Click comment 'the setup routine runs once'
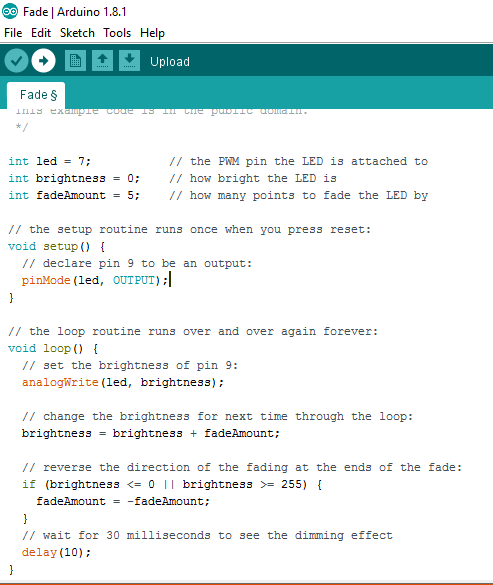Viewport: 493px width, 585px height. click(x=190, y=229)
